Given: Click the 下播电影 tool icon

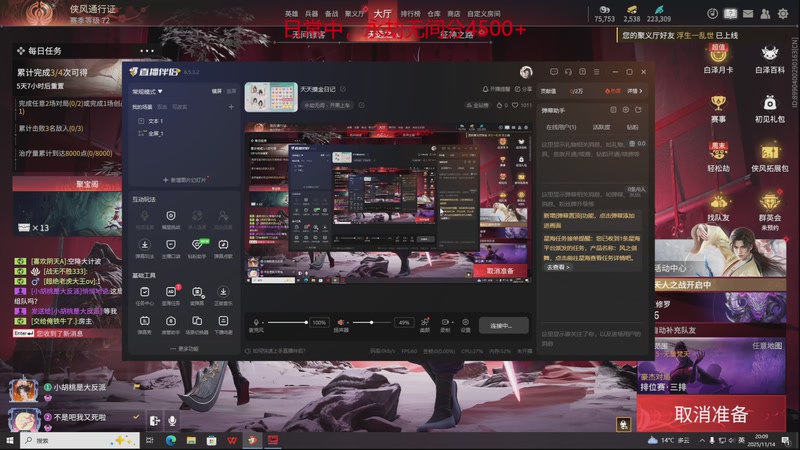Looking at the screenshot, I should (223, 324).
